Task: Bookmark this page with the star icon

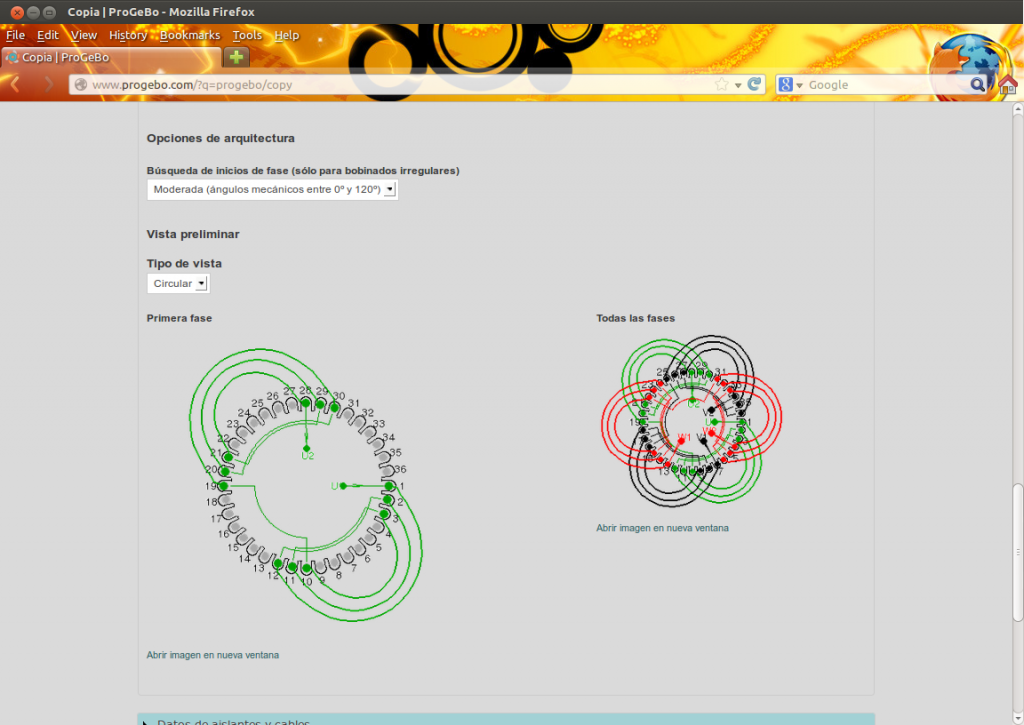Action: point(722,85)
